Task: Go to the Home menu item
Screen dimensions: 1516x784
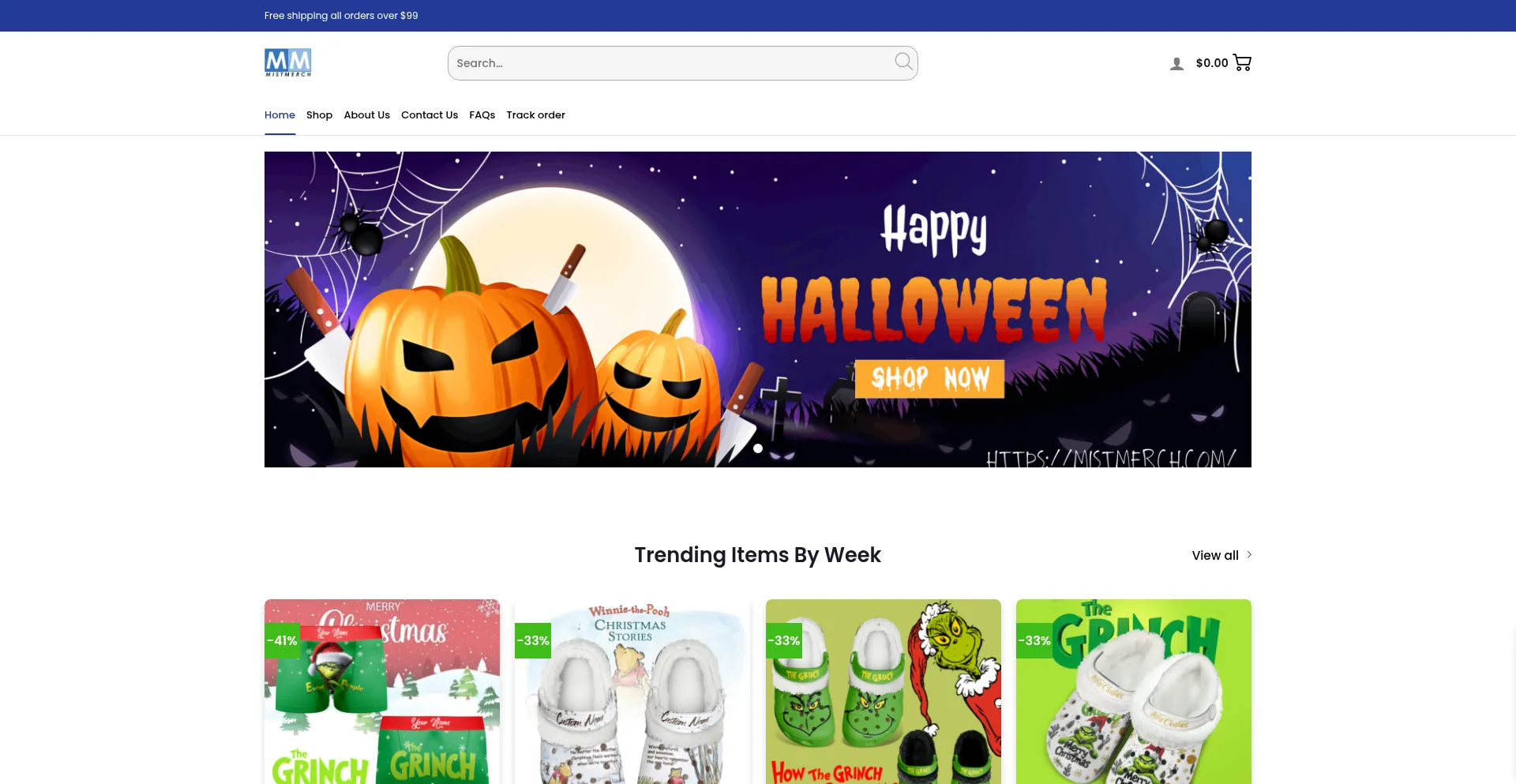Action: (280, 114)
